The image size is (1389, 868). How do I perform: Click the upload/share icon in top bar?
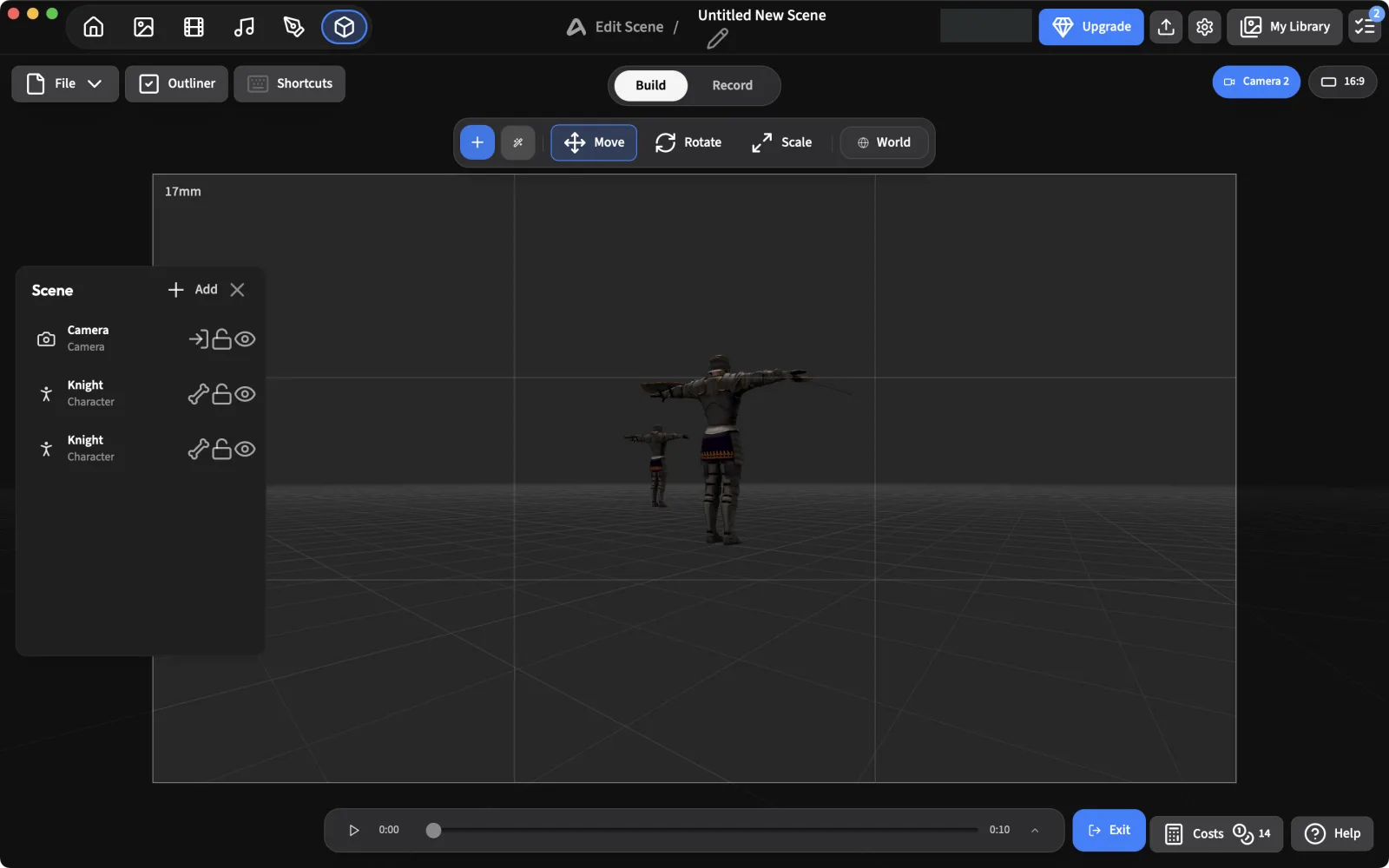point(1166,27)
